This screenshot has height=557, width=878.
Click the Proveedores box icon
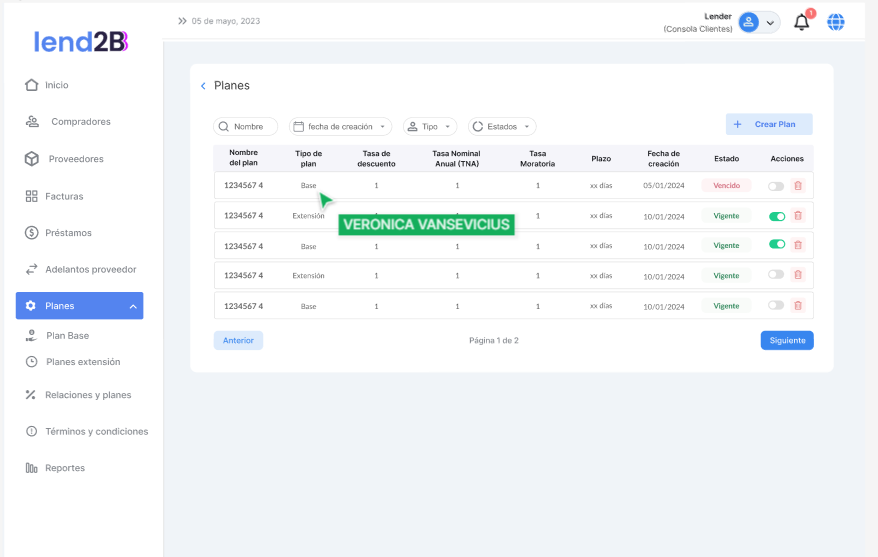coord(31,159)
